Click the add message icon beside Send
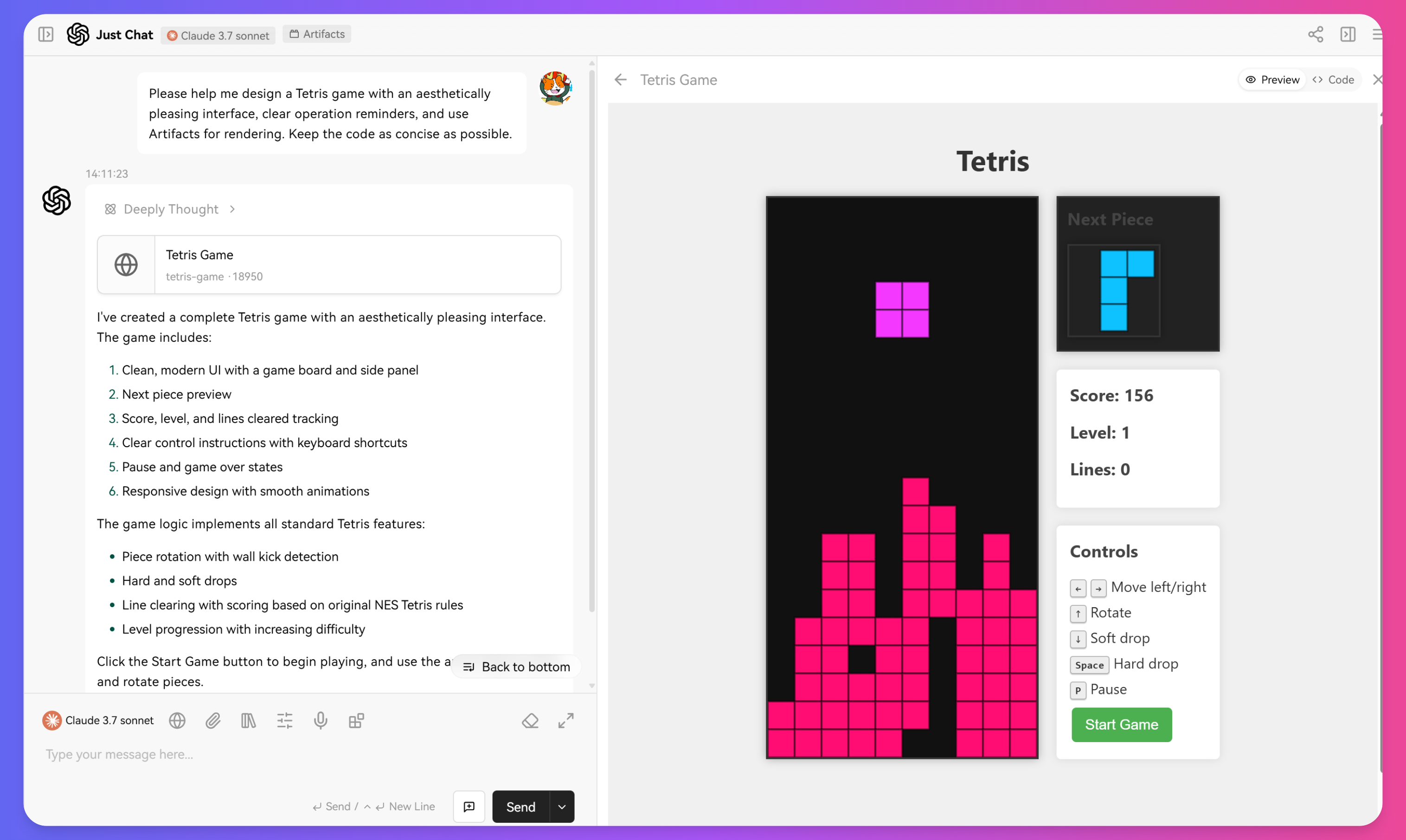This screenshot has height=840, width=1406. coord(469,807)
